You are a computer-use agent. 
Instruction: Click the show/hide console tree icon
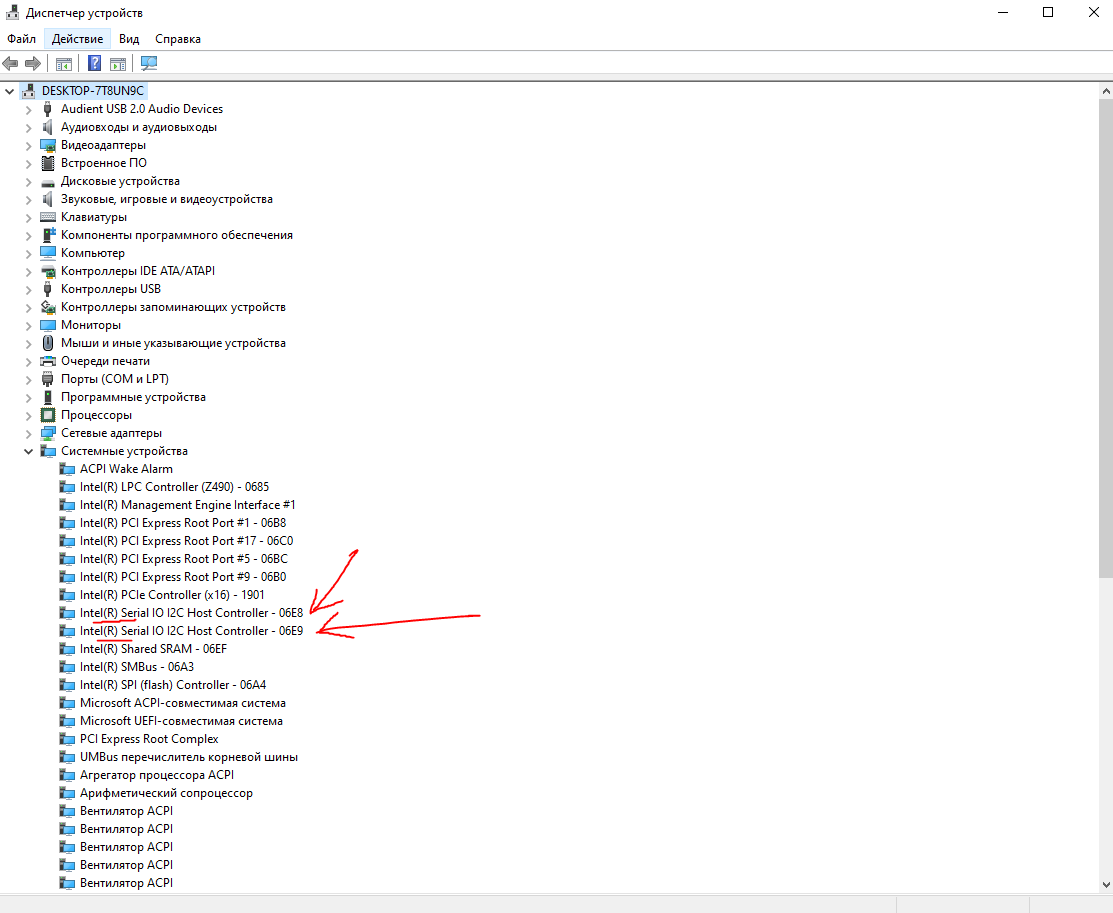click(64, 64)
